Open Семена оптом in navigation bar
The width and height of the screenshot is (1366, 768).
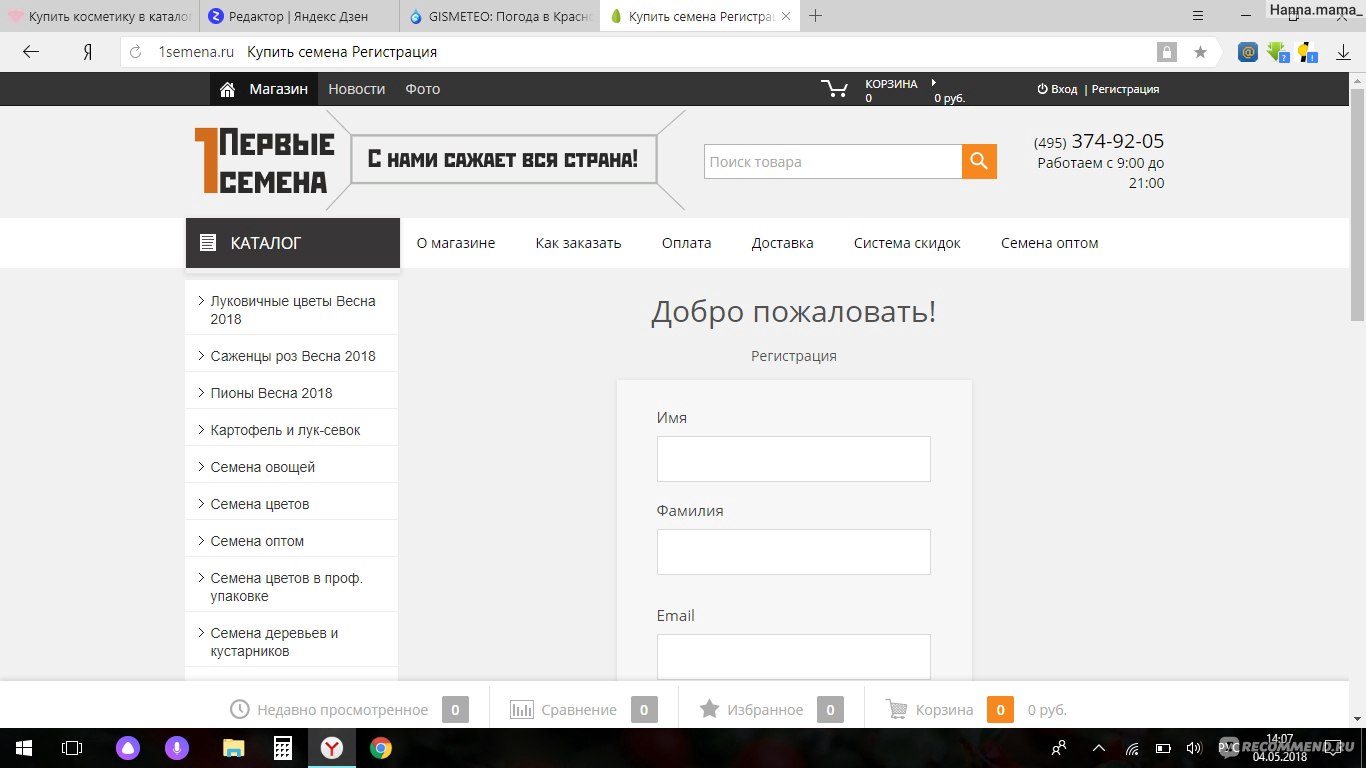(1050, 243)
